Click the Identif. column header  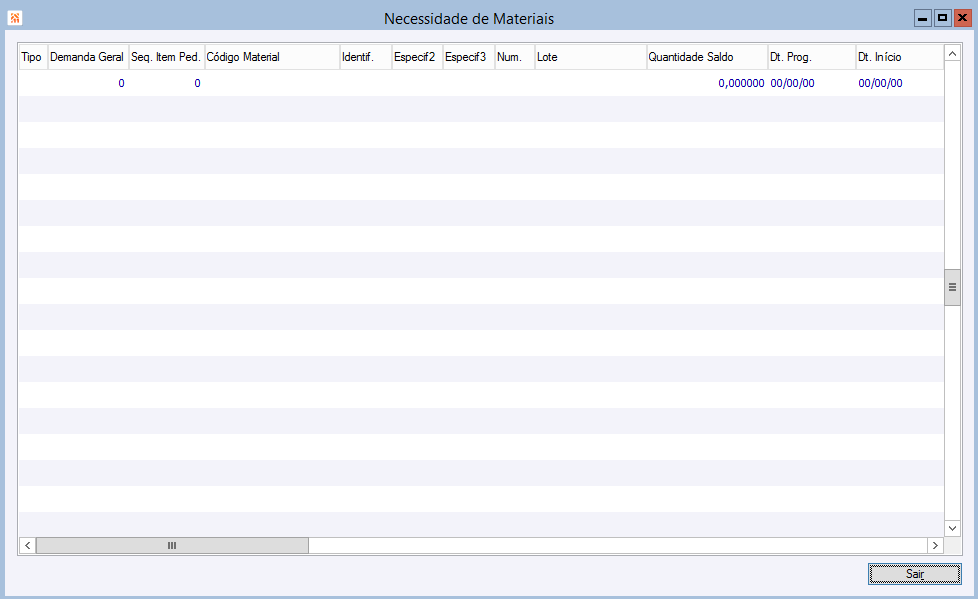(x=366, y=57)
